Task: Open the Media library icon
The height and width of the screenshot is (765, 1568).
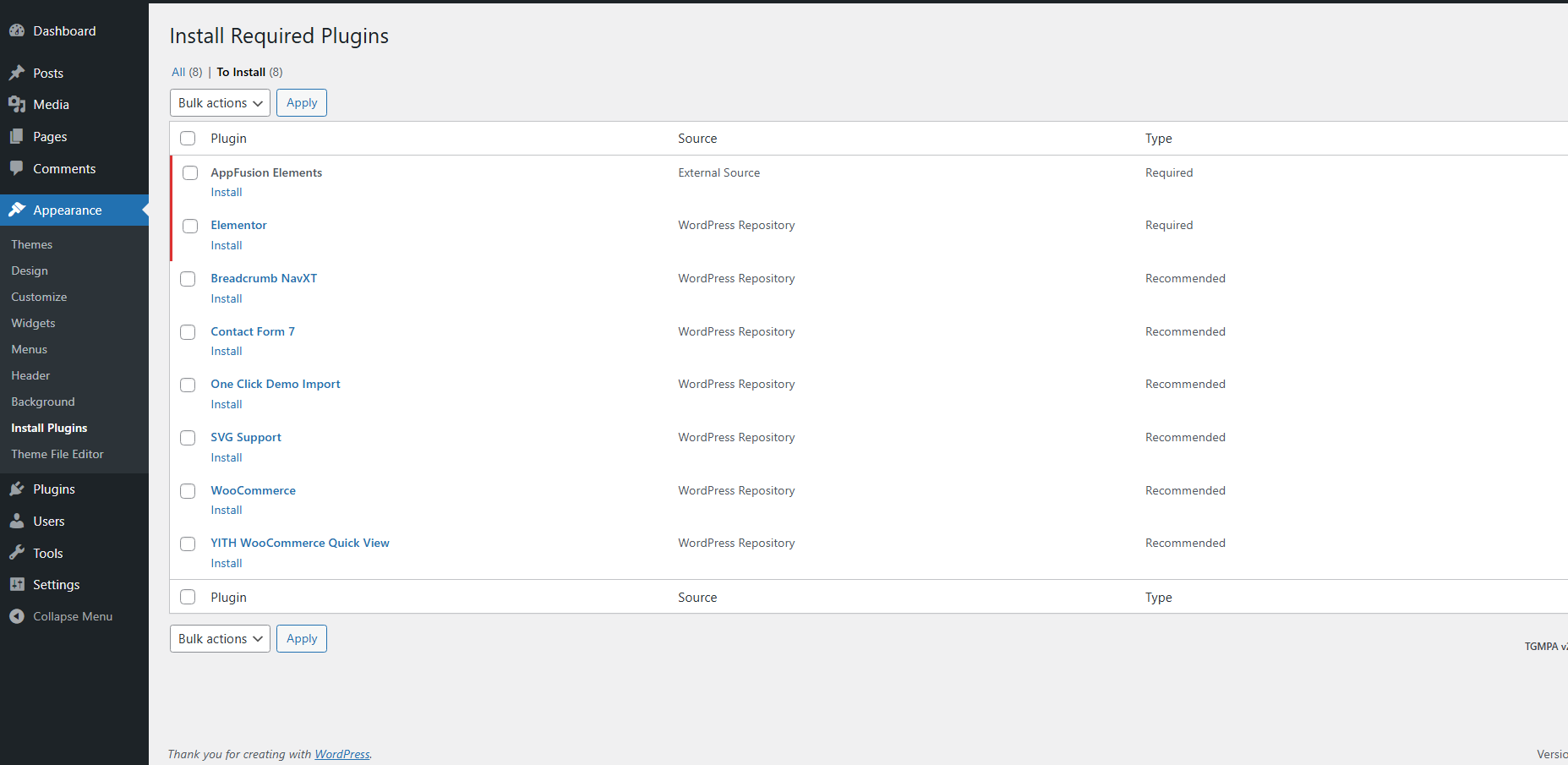Action: 17,104
